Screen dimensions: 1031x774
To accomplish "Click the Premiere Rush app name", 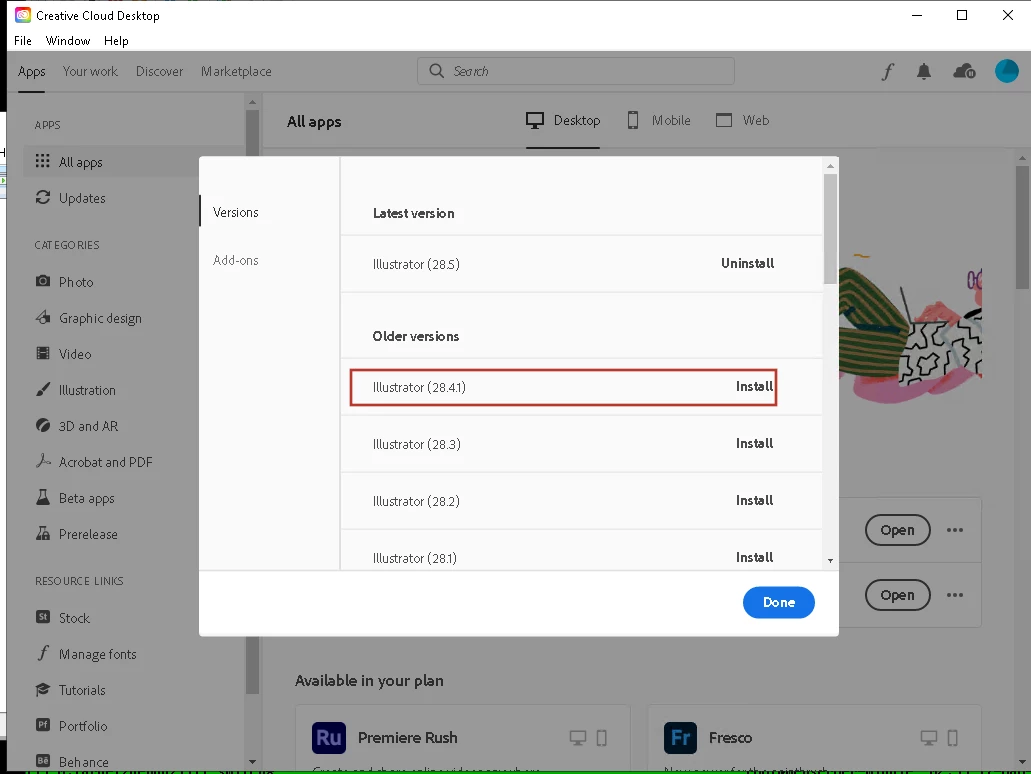I will 408,738.
